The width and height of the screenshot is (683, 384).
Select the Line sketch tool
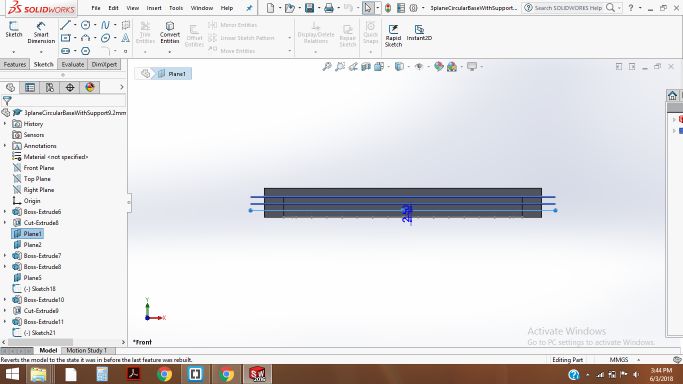[65, 25]
